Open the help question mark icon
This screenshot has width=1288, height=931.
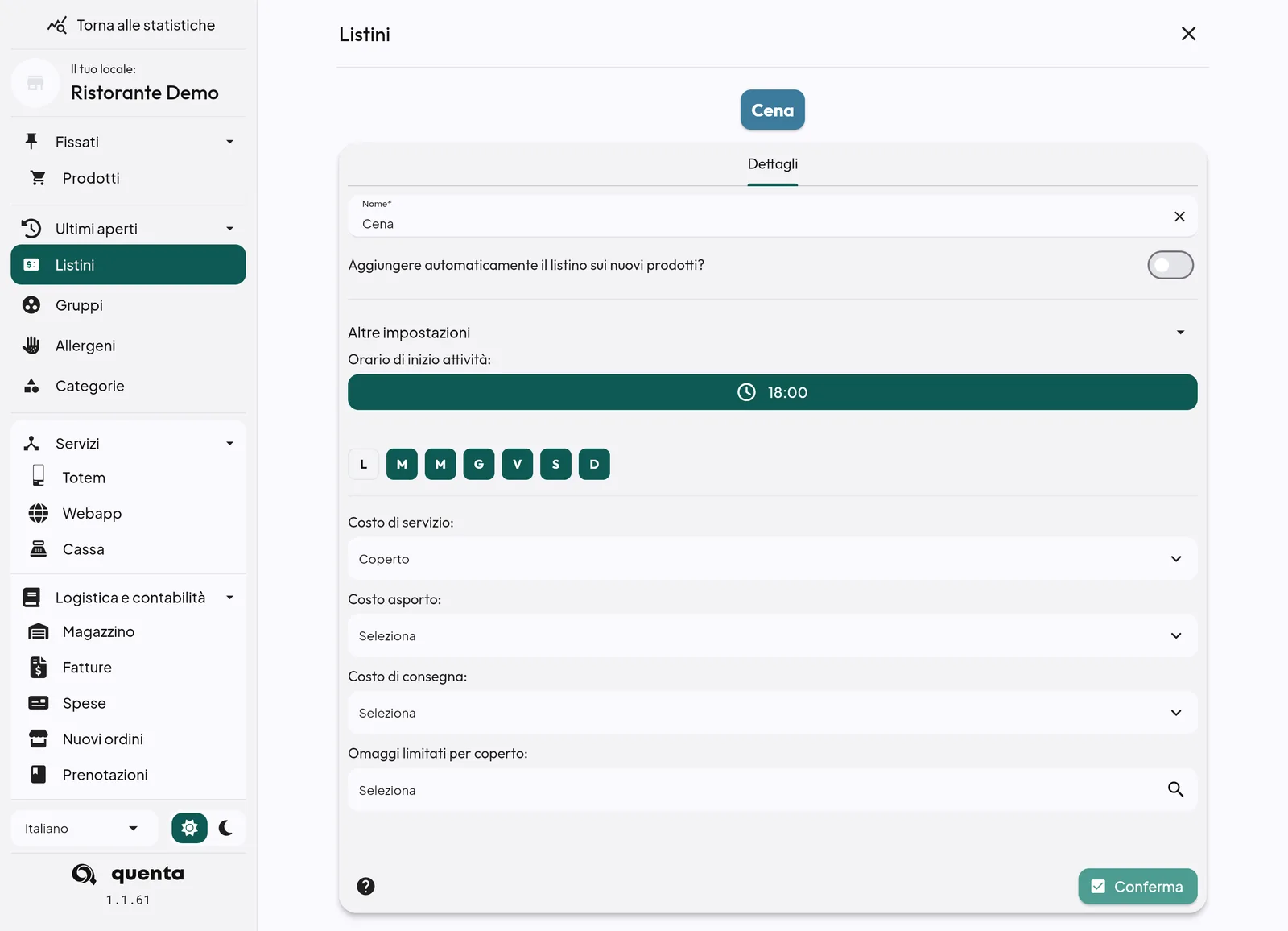pyautogui.click(x=365, y=886)
